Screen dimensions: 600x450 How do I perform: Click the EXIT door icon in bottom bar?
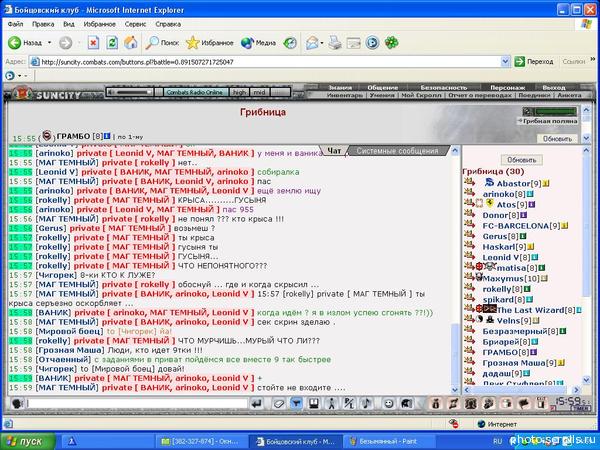[x=541, y=403]
